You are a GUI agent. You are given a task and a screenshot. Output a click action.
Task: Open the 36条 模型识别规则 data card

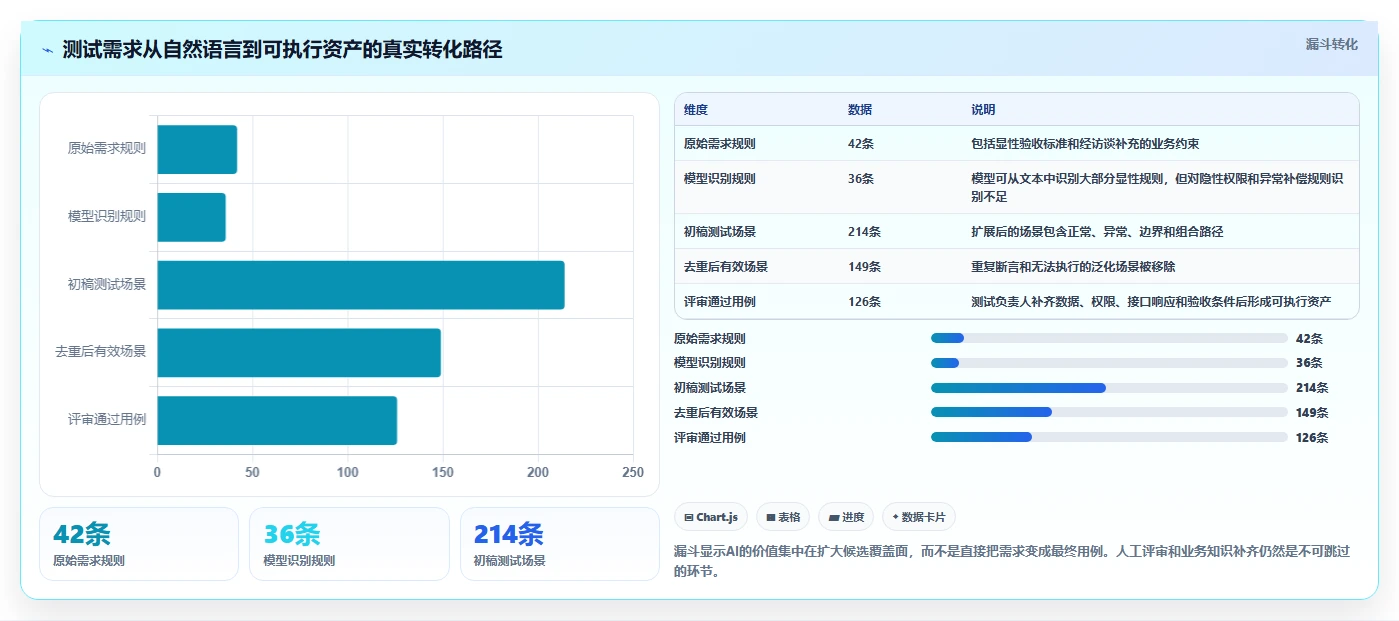349,544
